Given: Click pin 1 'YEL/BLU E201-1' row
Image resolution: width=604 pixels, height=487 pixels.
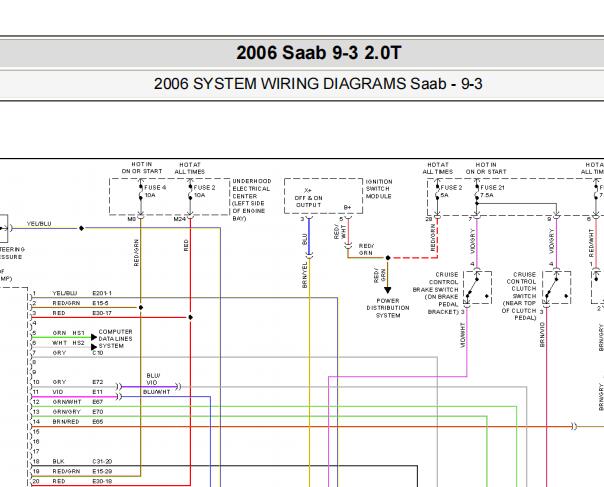Looking at the screenshot, I should [x=72, y=294].
